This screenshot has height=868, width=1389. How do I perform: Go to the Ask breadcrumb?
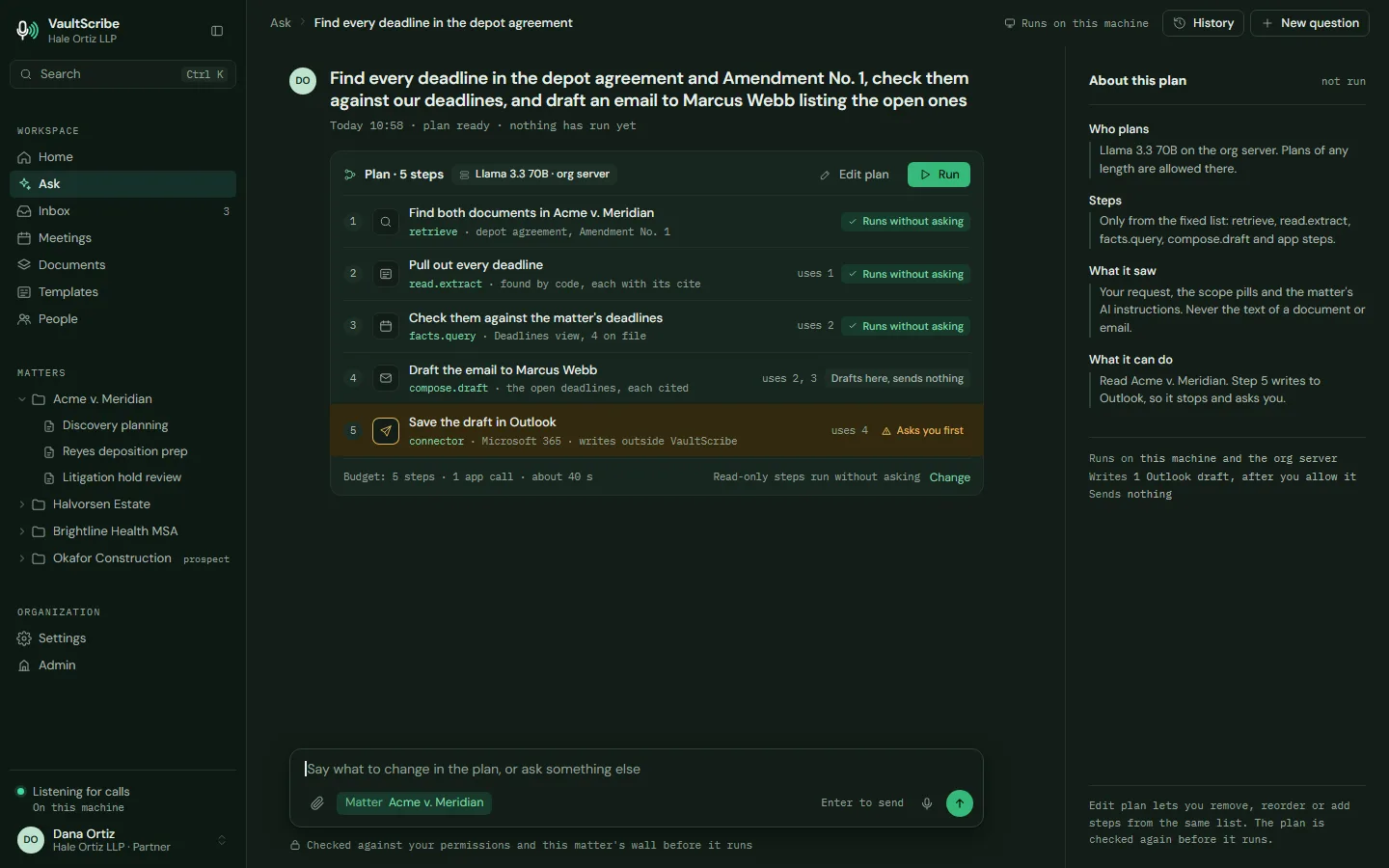tap(281, 23)
